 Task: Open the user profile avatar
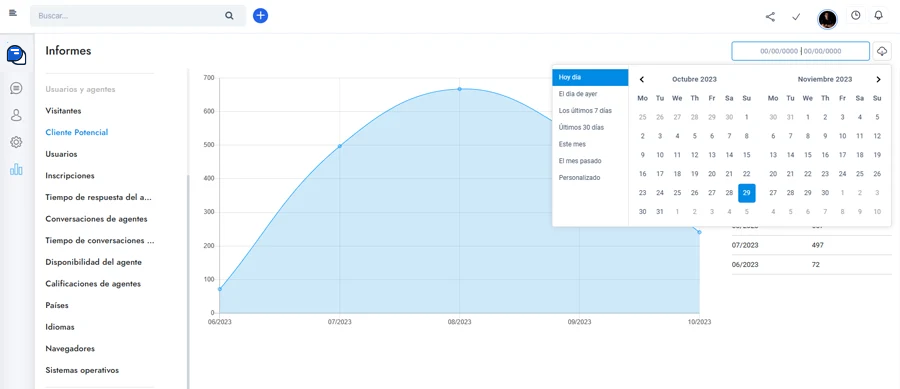pos(827,19)
